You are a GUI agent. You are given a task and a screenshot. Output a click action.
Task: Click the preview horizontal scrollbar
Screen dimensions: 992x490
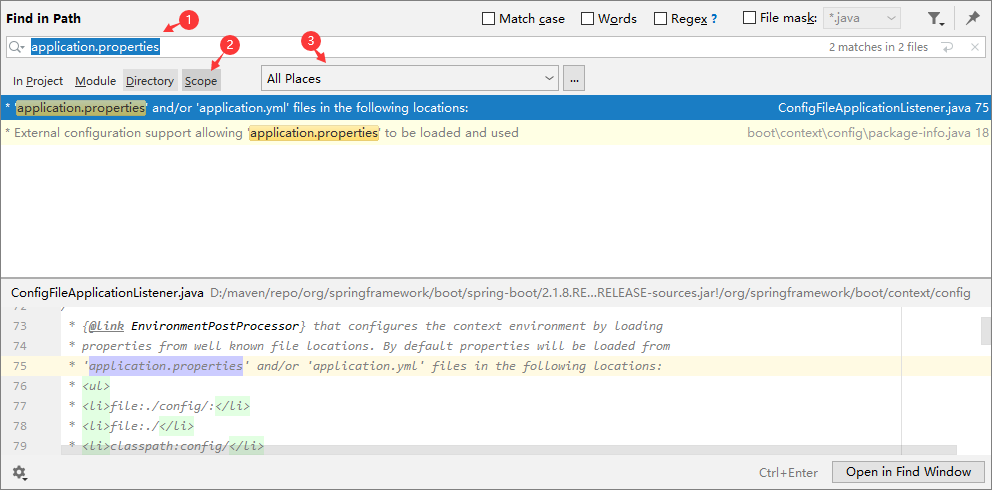[x=509, y=450]
